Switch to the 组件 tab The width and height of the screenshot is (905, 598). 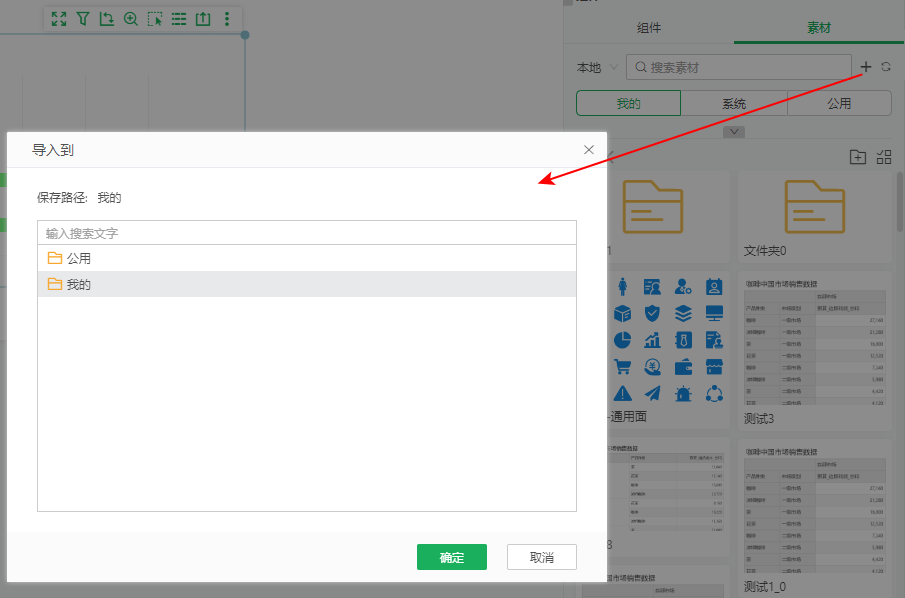click(x=649, y=28)
